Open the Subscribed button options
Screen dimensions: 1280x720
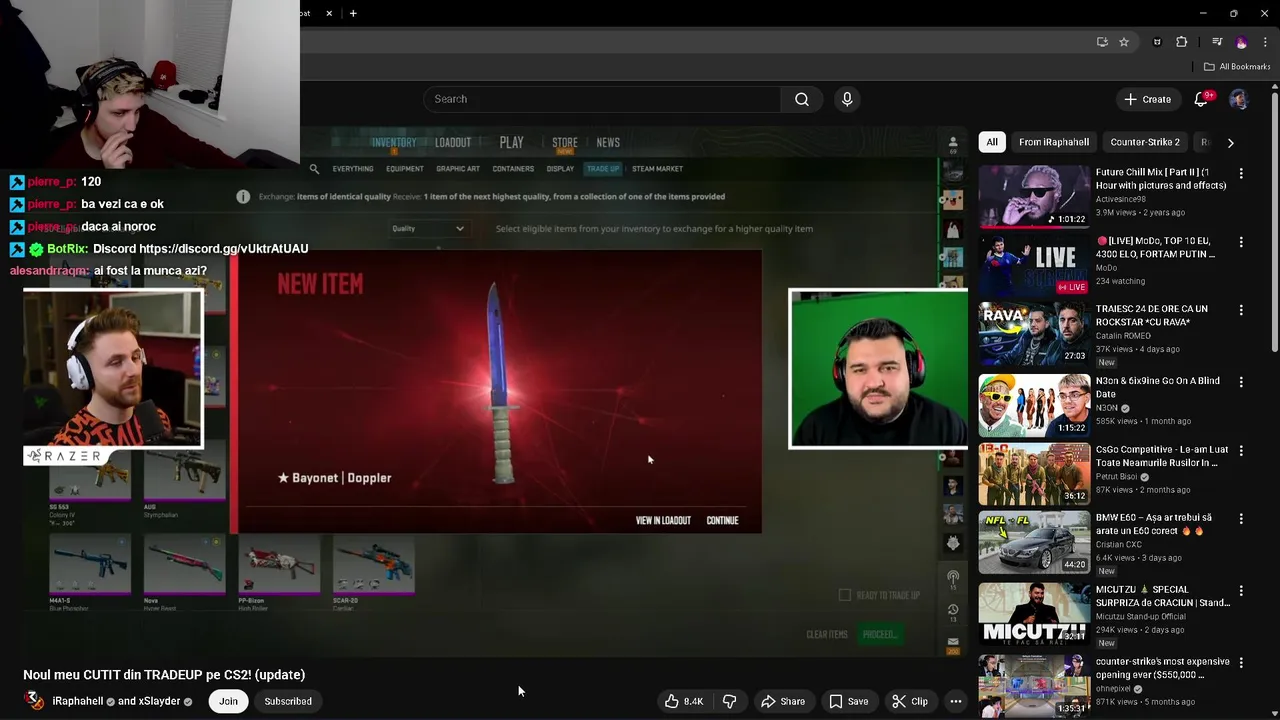click(x=288, y=701)
